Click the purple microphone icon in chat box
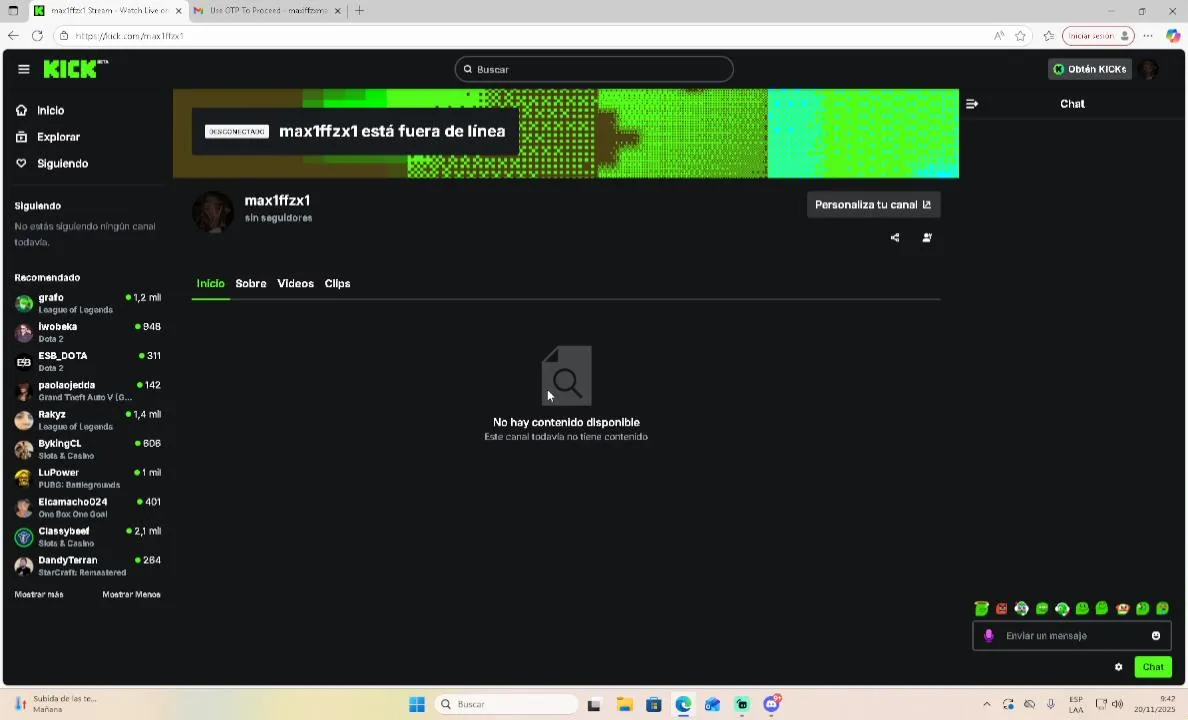Viewport: 1188px width, 720px height. tap(988, 636)
